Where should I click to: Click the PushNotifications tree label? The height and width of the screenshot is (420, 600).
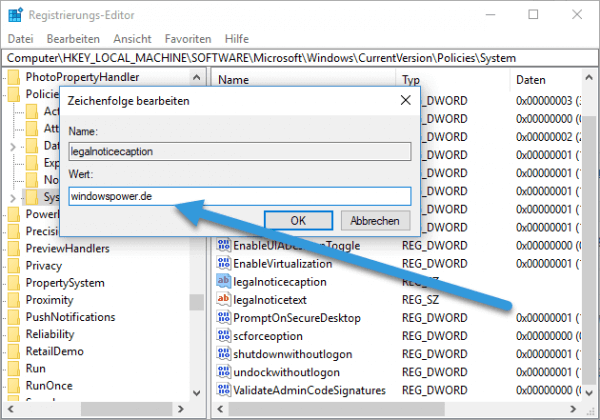coord(70,317)
